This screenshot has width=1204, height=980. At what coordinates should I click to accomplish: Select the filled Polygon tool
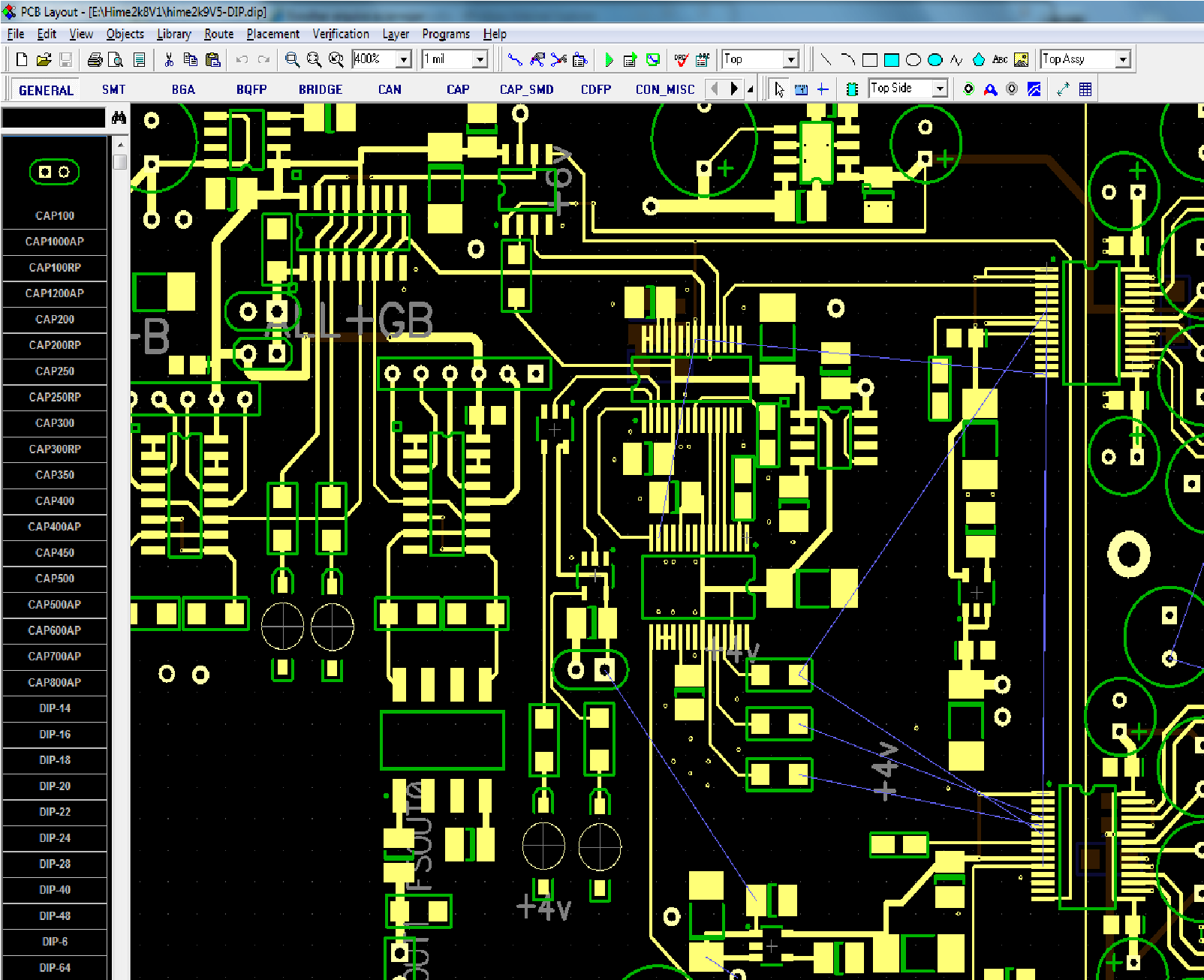point(978,59)
